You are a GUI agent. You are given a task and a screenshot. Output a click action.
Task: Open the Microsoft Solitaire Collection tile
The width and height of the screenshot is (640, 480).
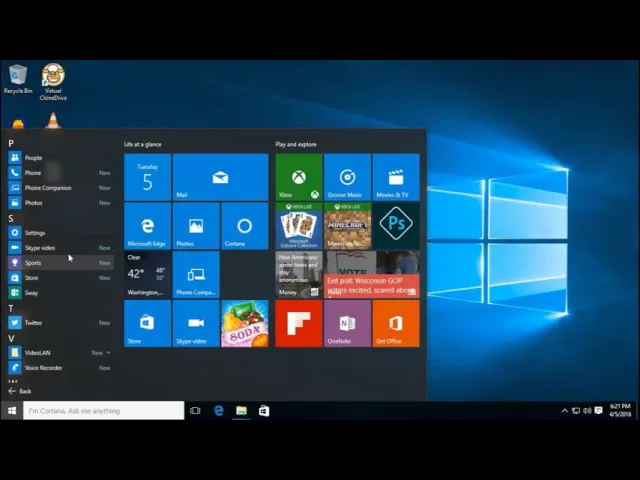pos(299,226)
